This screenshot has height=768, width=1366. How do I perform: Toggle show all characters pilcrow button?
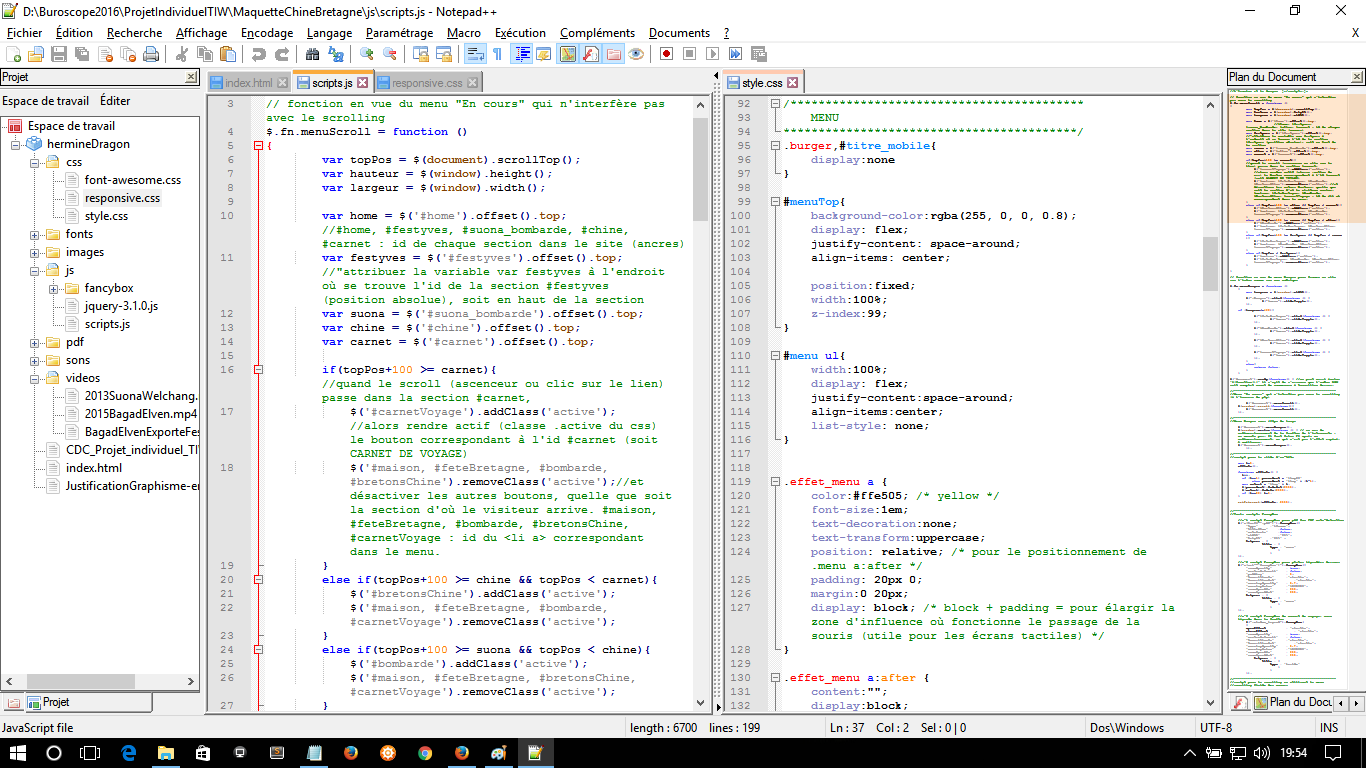click(x=497, y=54)
